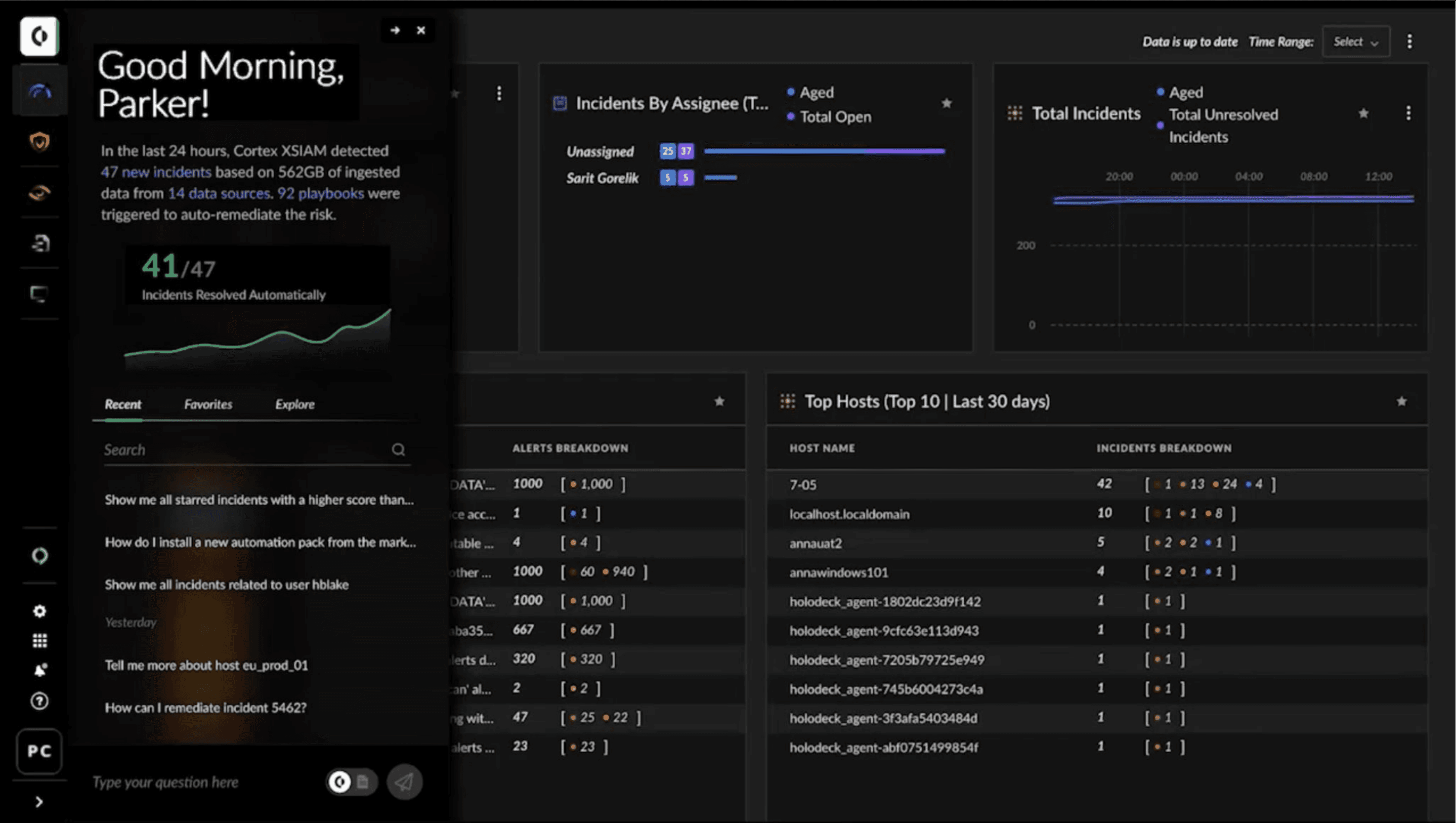Click the eye-shaped investigation icon in sidebar

39,193
